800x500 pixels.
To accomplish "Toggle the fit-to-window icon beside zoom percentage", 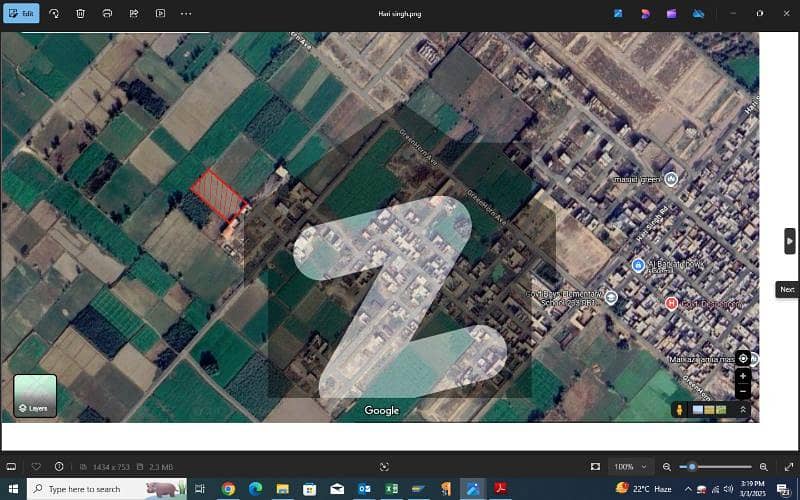I will (595, 466).
